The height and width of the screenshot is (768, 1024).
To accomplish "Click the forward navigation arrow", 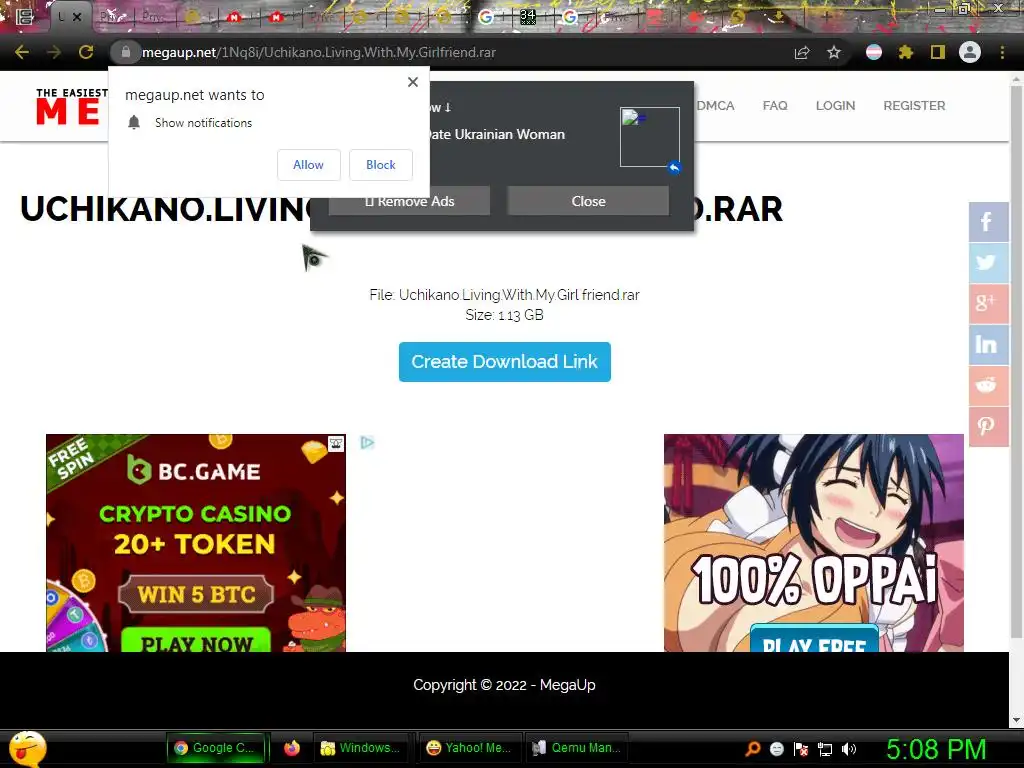I will pos(54,52).
